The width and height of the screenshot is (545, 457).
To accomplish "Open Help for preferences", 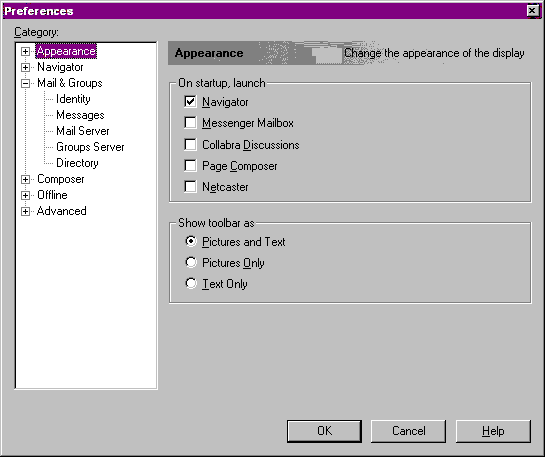I will 493,431.
